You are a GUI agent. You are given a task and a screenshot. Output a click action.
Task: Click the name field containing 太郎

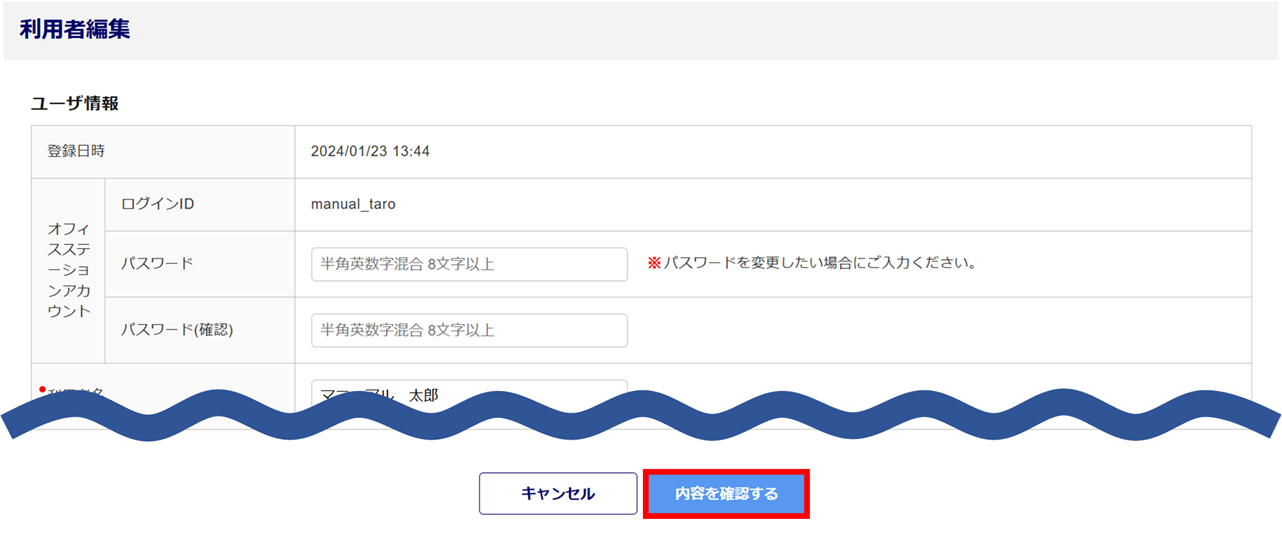469,393
